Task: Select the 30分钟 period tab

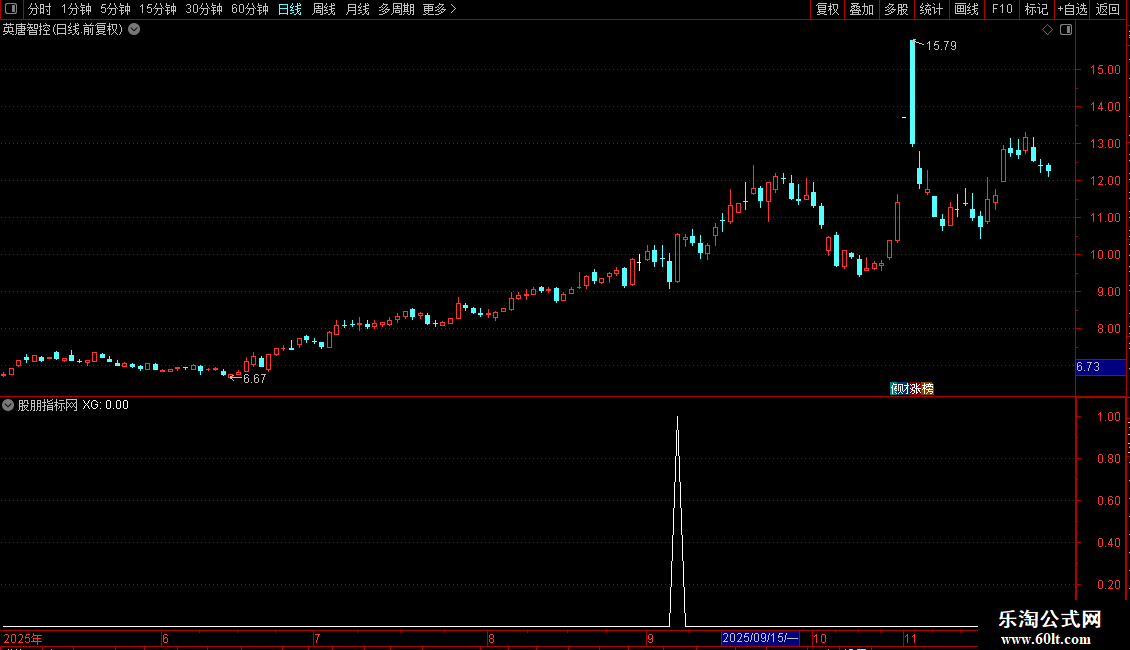Action: coord(204,9)
